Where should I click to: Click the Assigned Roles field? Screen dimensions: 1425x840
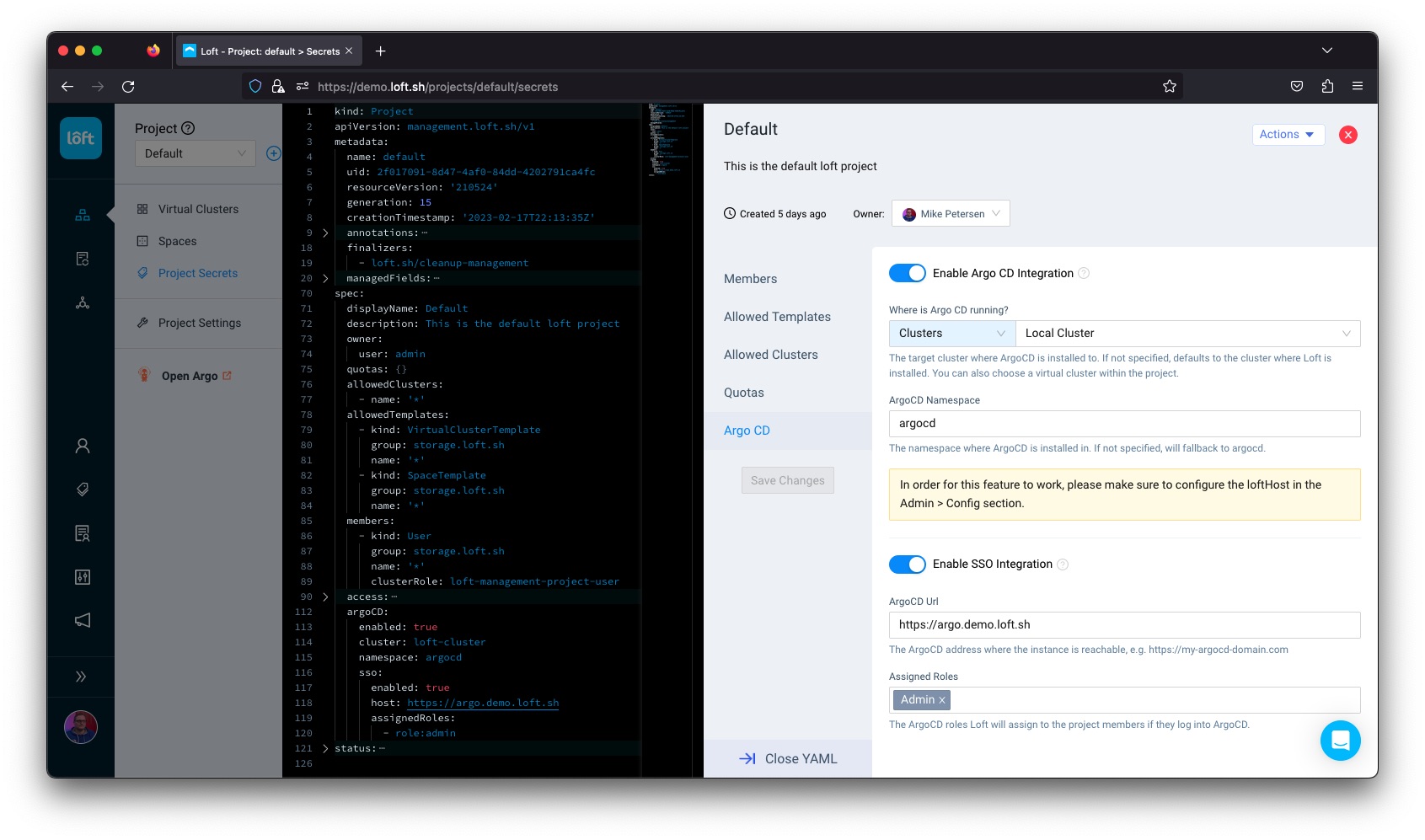1124,700
